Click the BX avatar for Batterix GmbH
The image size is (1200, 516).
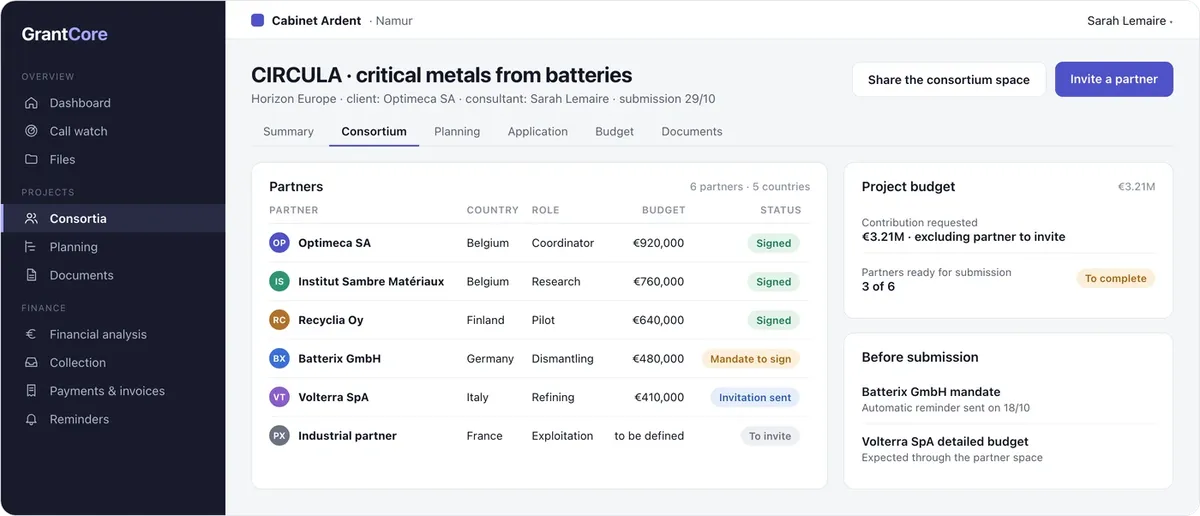279,358
